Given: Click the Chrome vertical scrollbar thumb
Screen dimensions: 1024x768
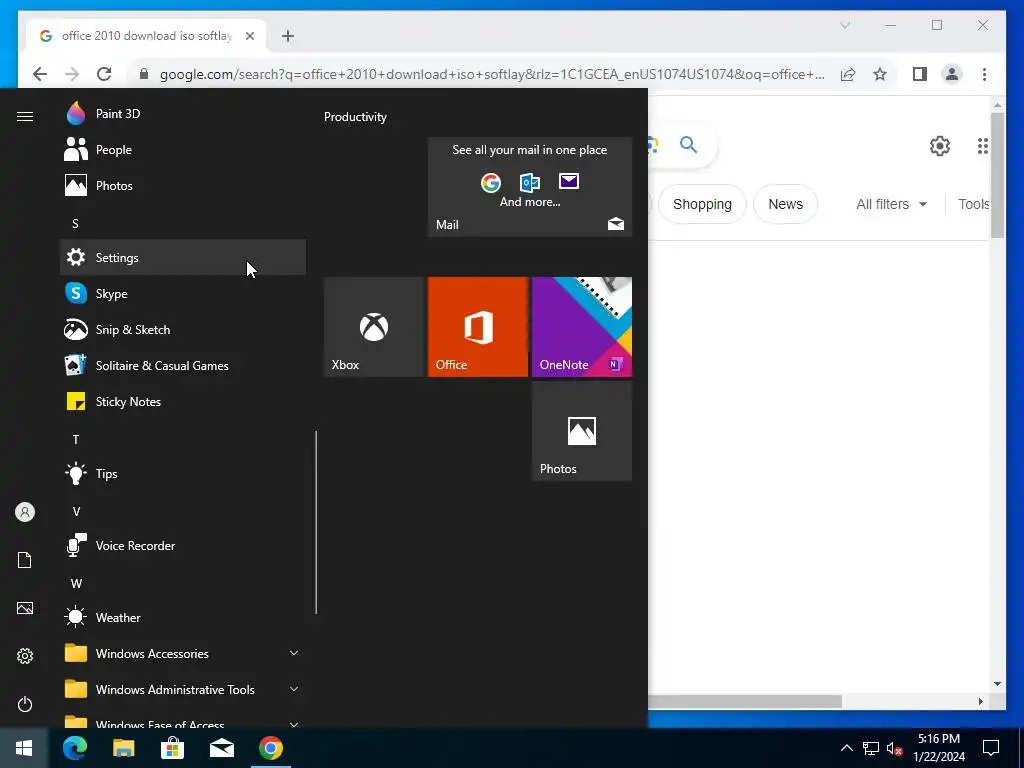Looking at the screenshot, I should tap(997, 175).
